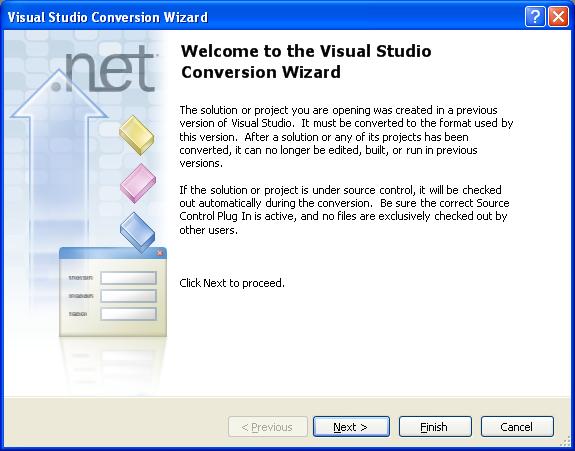Viewport: 575px width, 451px height.
Task: Cancel the conversion wizard
Action: [x=517, y=426]
